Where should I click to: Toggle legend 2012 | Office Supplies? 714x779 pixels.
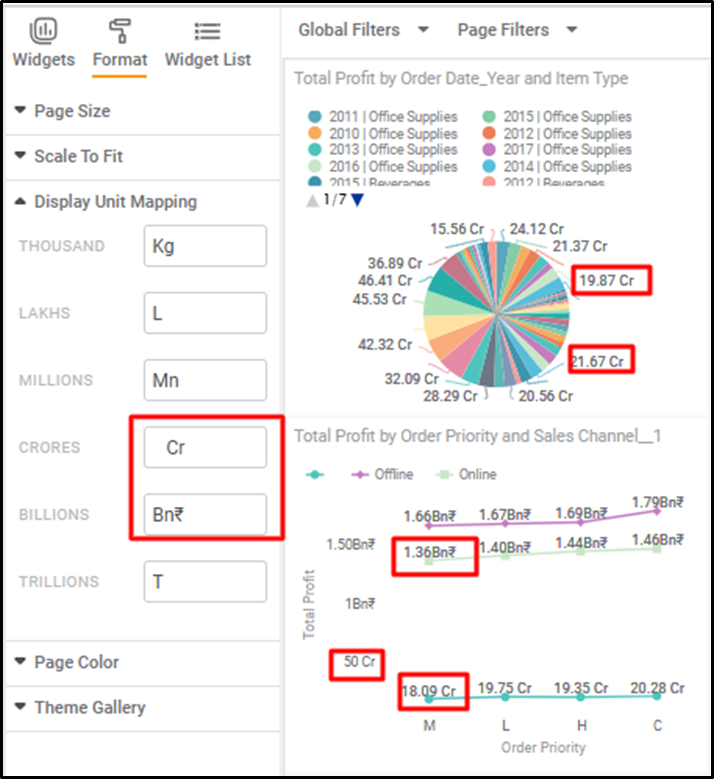[557, 134]
